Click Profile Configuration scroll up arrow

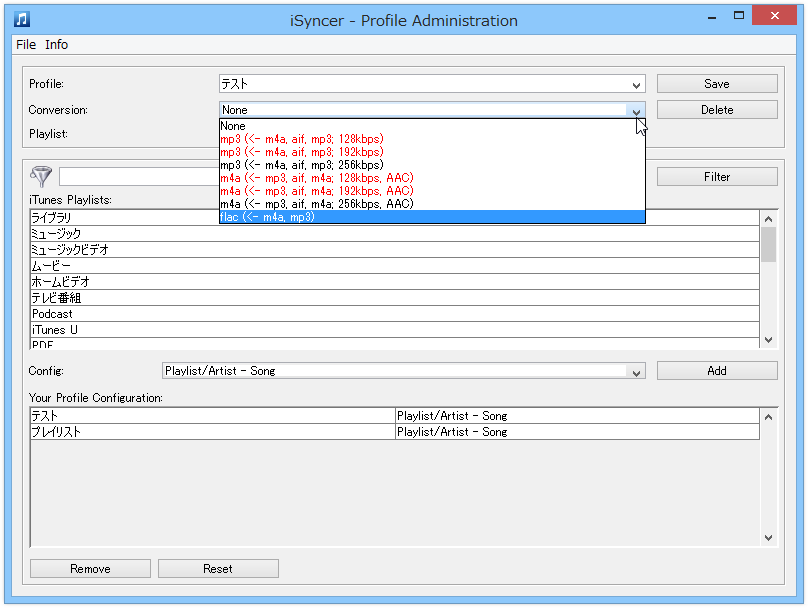[x=768, y=417]
